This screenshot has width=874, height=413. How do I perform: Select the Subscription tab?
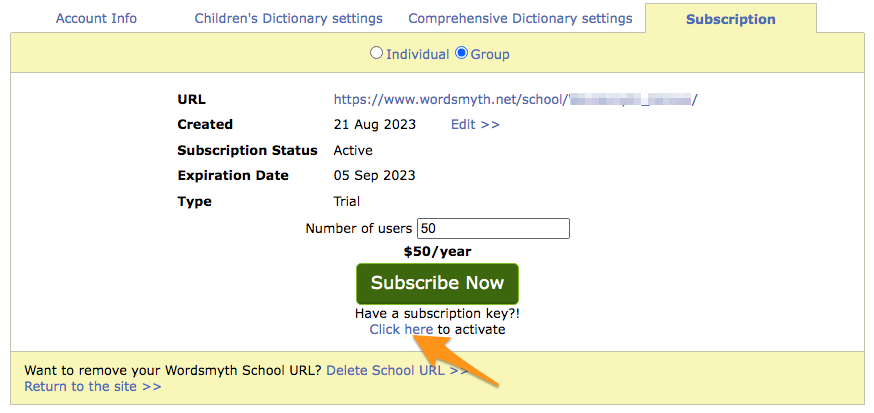(730, 19)
